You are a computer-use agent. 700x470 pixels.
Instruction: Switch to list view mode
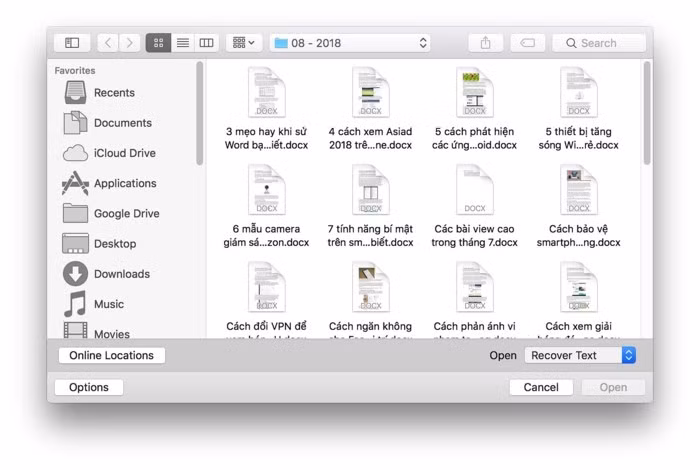182,43
